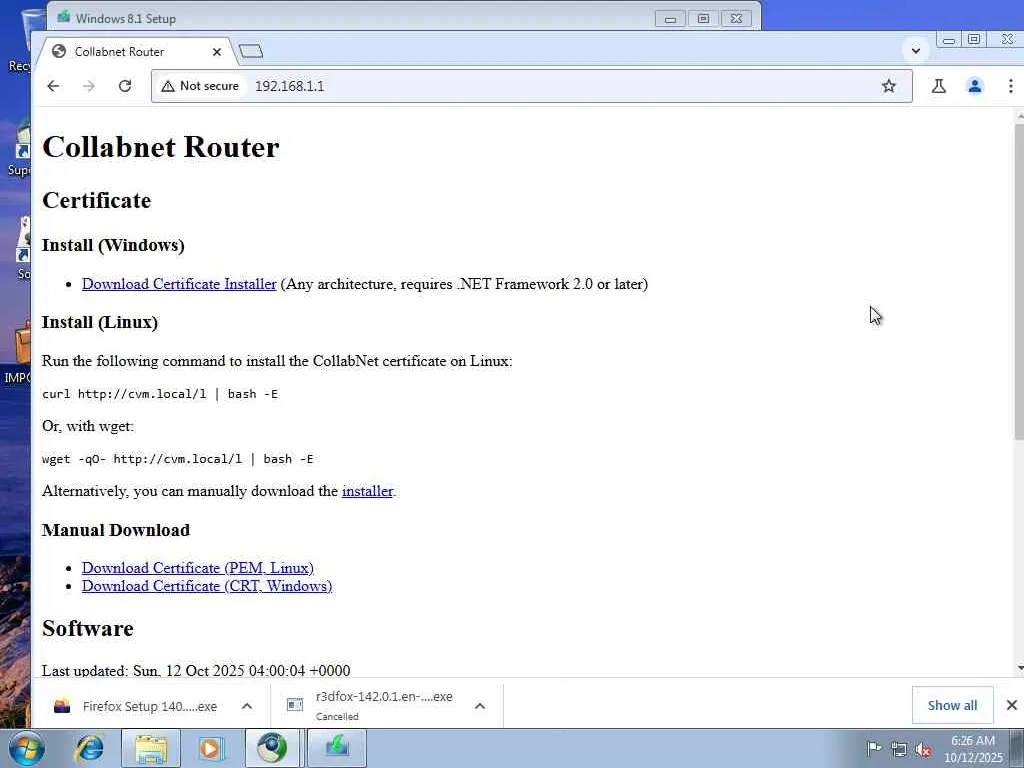
Task: Reload the Collabnet Router page
Action: click(x=125, y=86)
